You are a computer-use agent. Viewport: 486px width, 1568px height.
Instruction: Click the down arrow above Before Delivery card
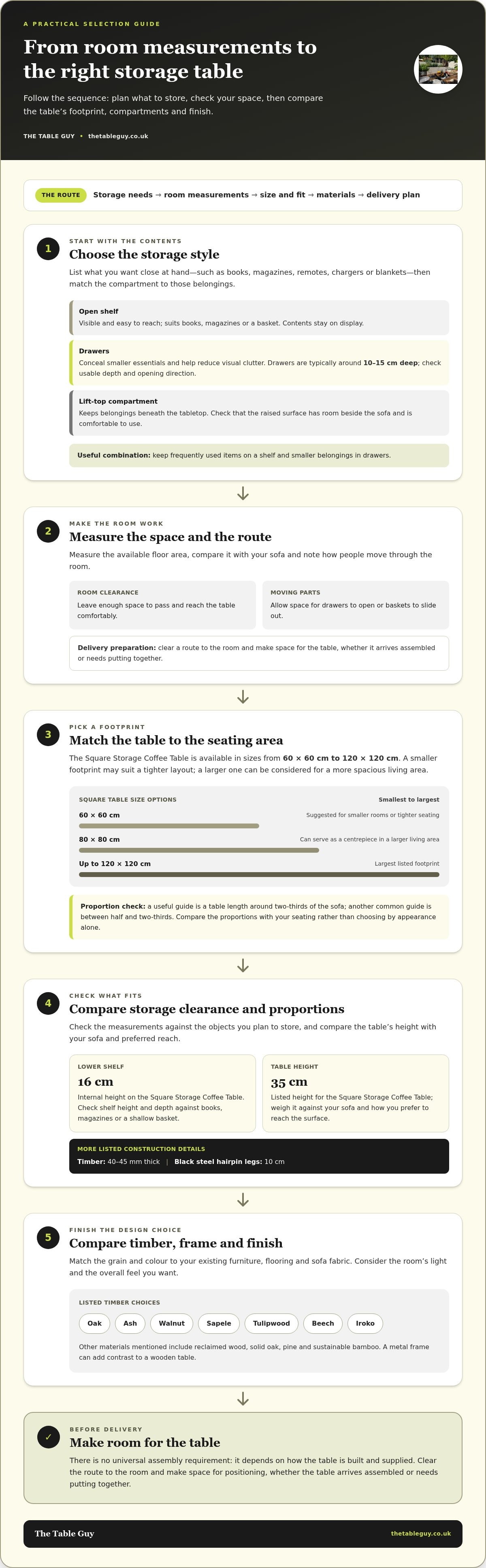click(x=243, y=1399)
